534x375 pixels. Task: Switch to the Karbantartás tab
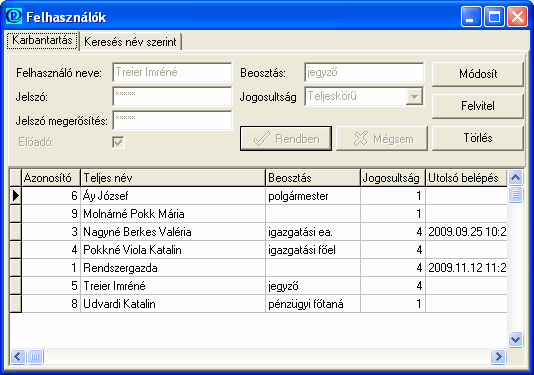[43, 40]
